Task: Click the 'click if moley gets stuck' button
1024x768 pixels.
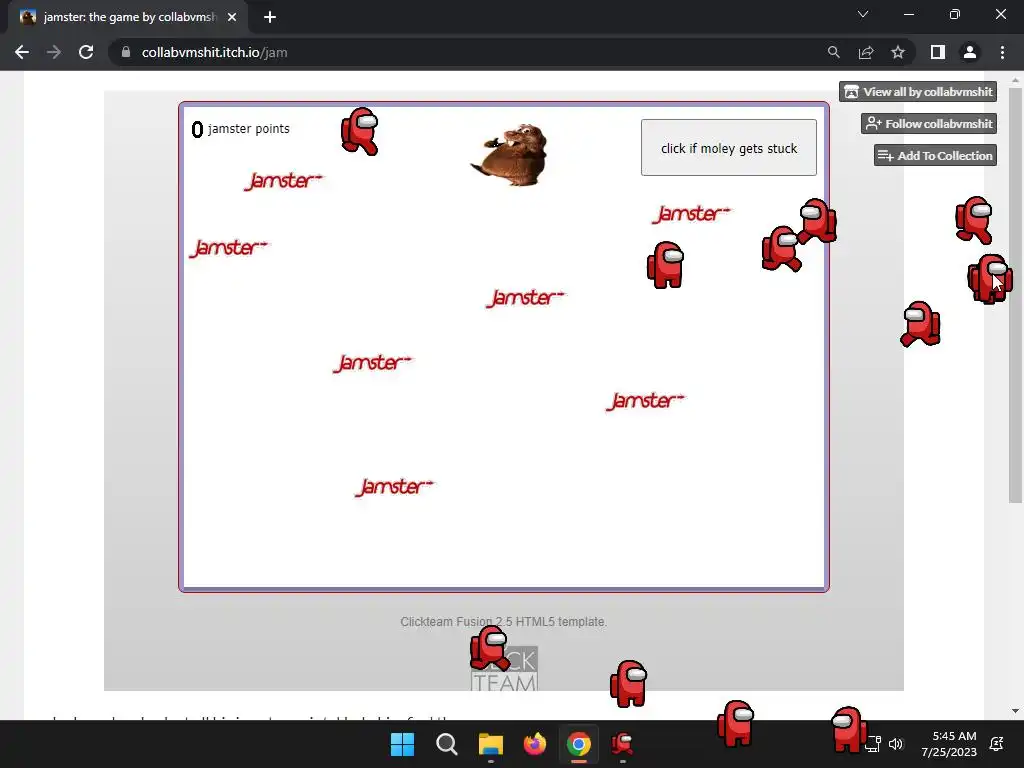Action: pyautogui.click(x=729, y=148)
